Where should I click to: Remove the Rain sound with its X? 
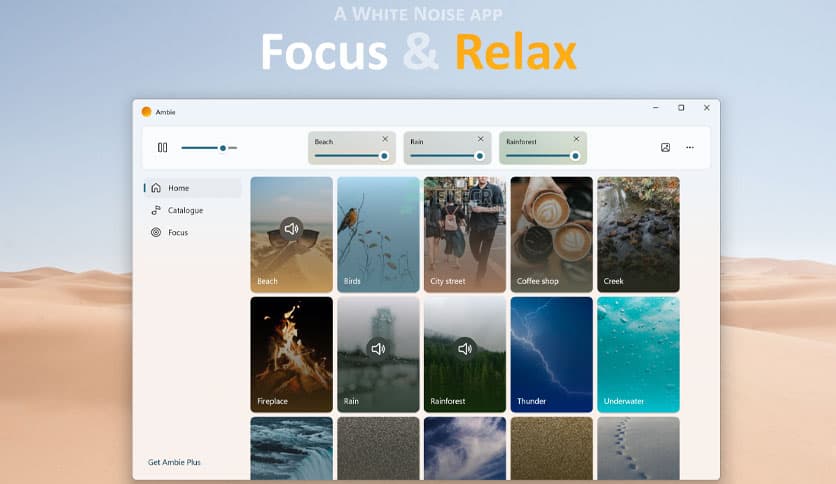pyautogui.click(x=480, y=139)
